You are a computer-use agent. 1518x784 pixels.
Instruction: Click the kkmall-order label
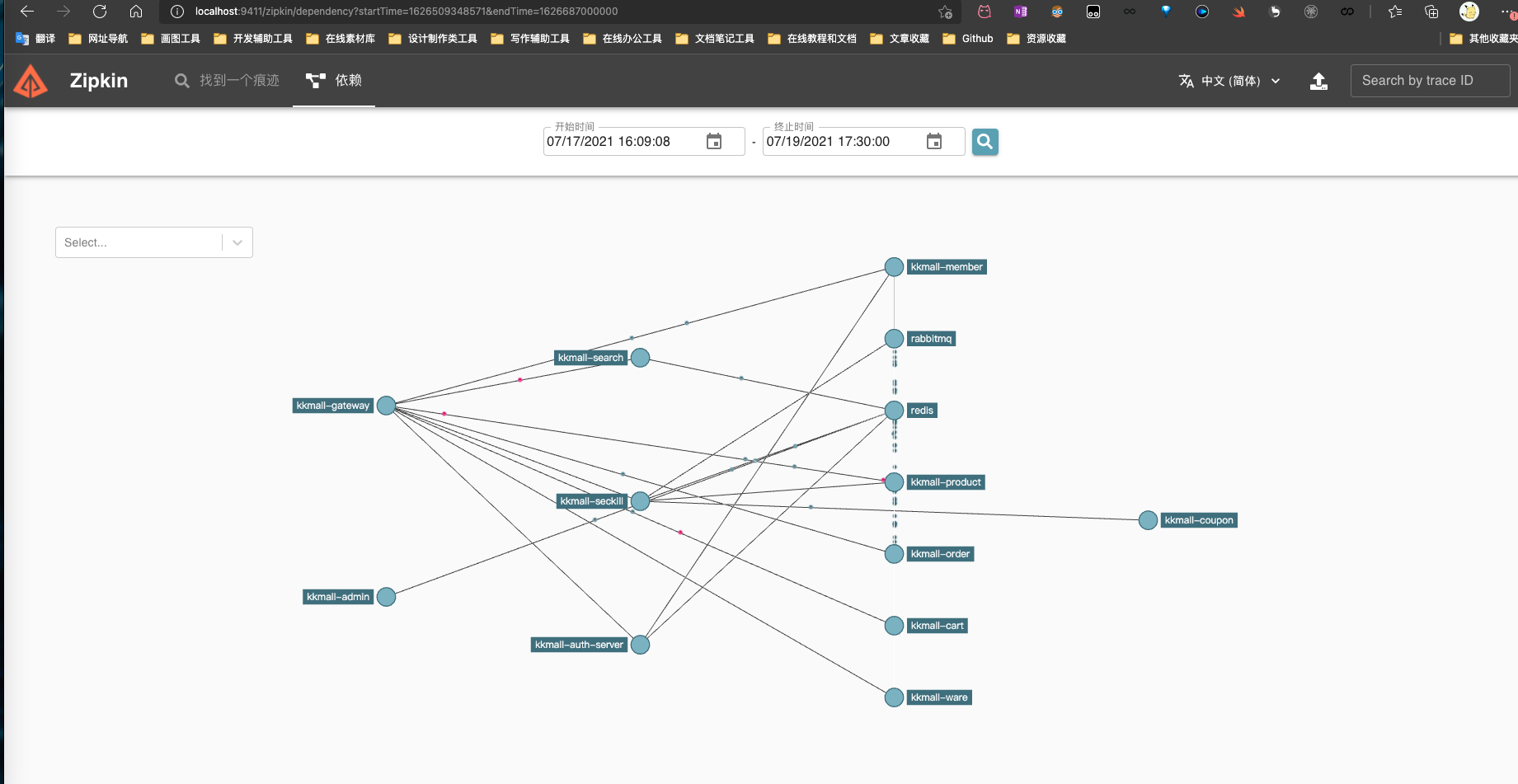[x=940, y=554]
